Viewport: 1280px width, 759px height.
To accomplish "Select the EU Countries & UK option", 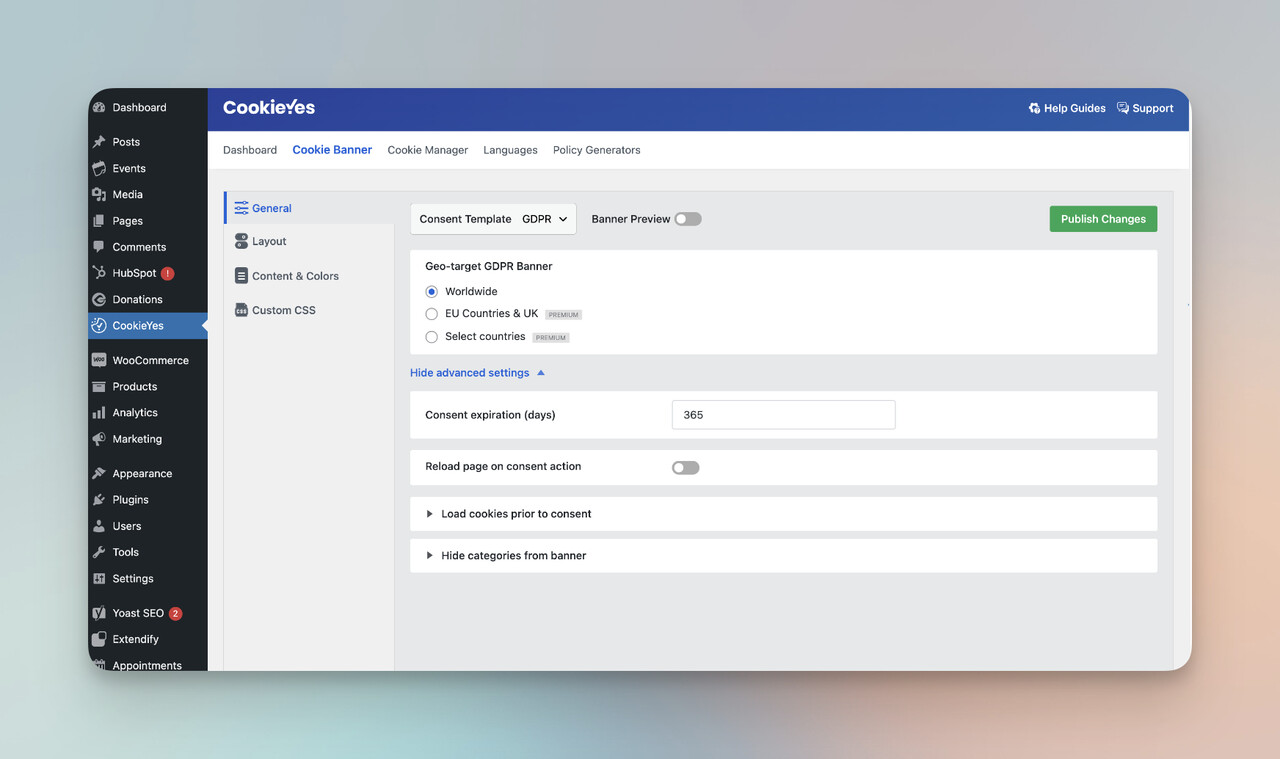I will tap(432, 314).
